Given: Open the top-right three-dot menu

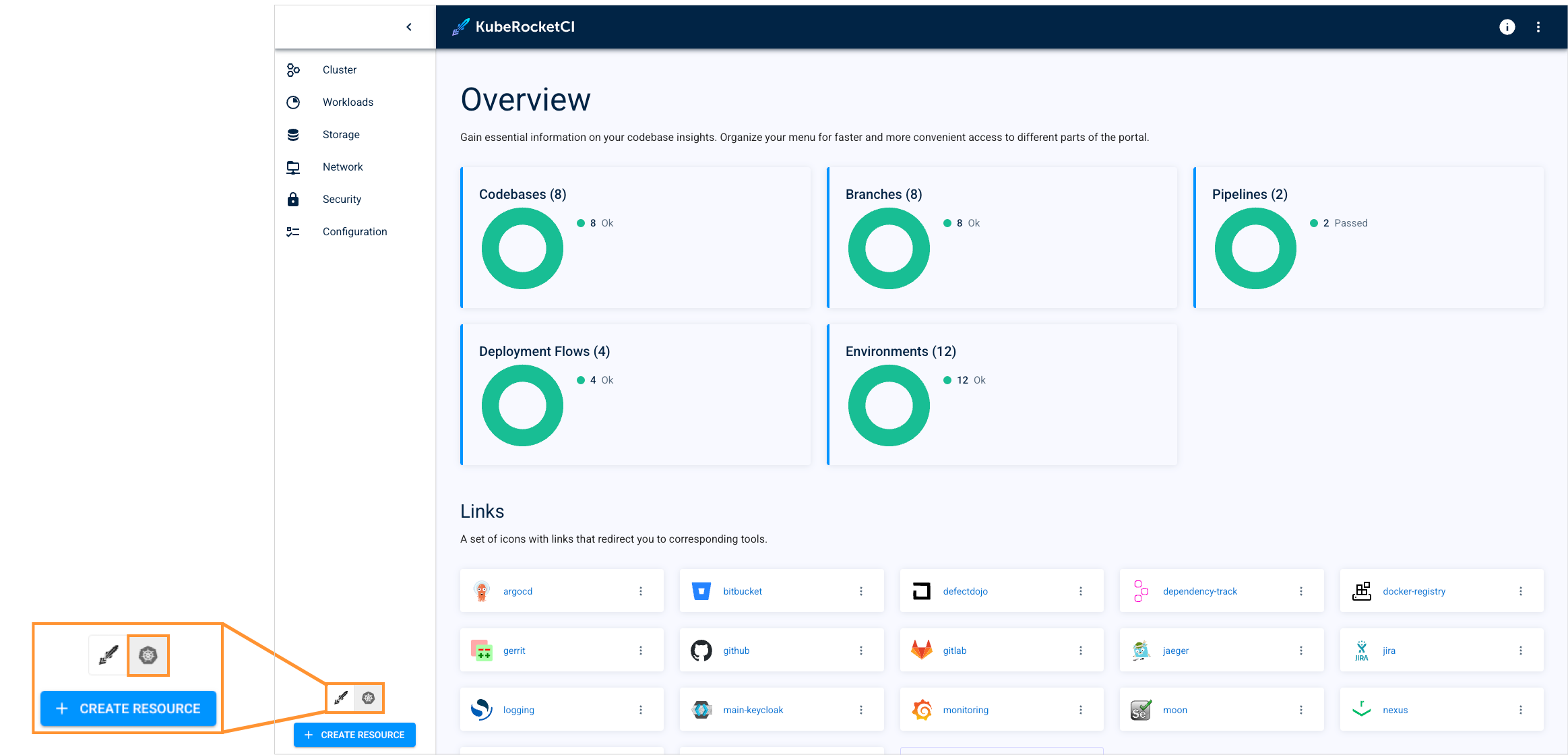Looking at the screenshot, I should click(x=1538, y=27).
